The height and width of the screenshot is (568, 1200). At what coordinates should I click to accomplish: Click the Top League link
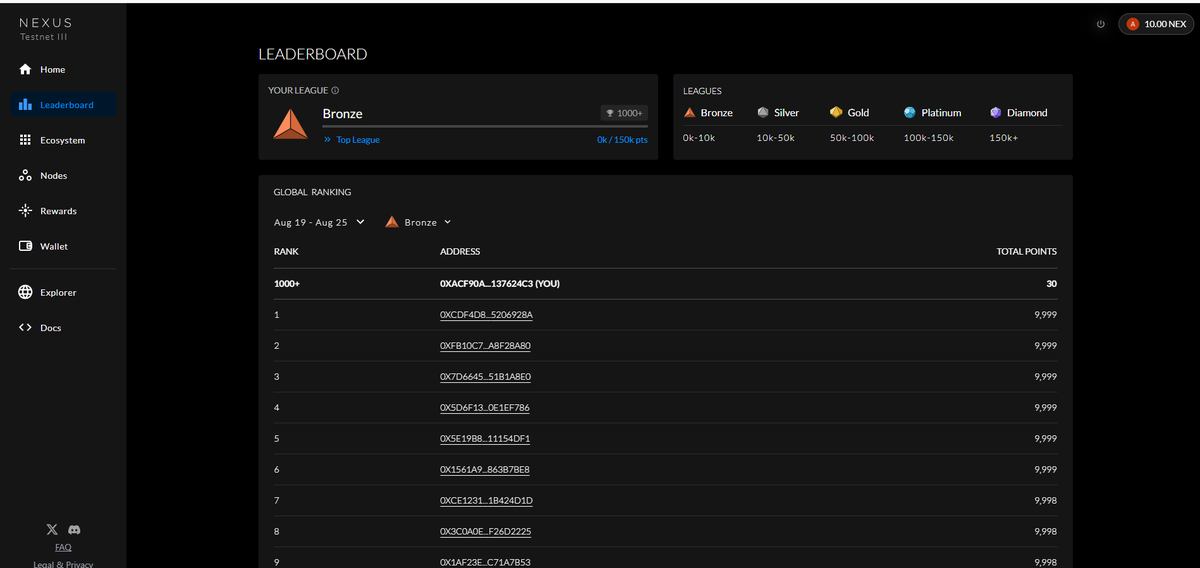pyautogui.click(x=358, y=140)
